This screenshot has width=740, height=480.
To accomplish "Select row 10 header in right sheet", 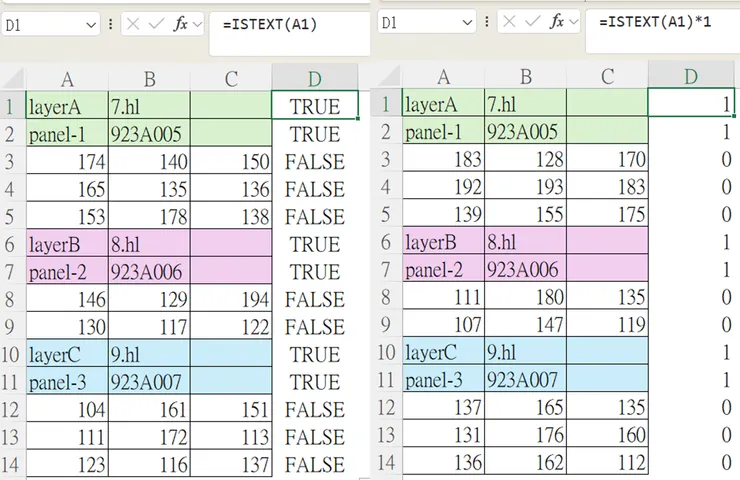I will point(389,352).
